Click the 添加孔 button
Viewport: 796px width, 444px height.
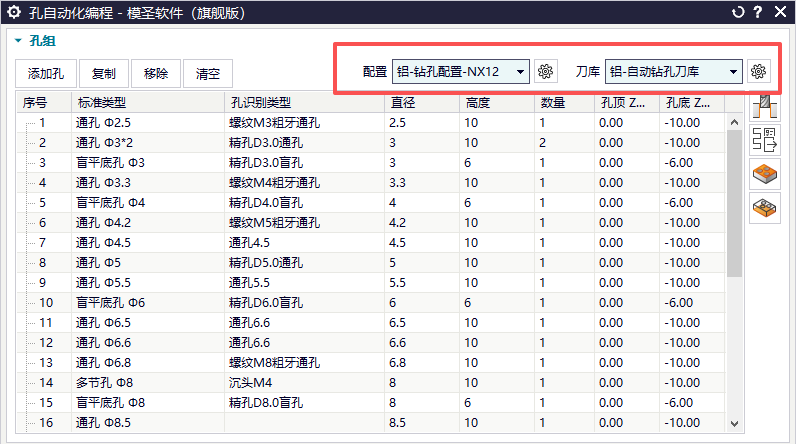[46, 74]
